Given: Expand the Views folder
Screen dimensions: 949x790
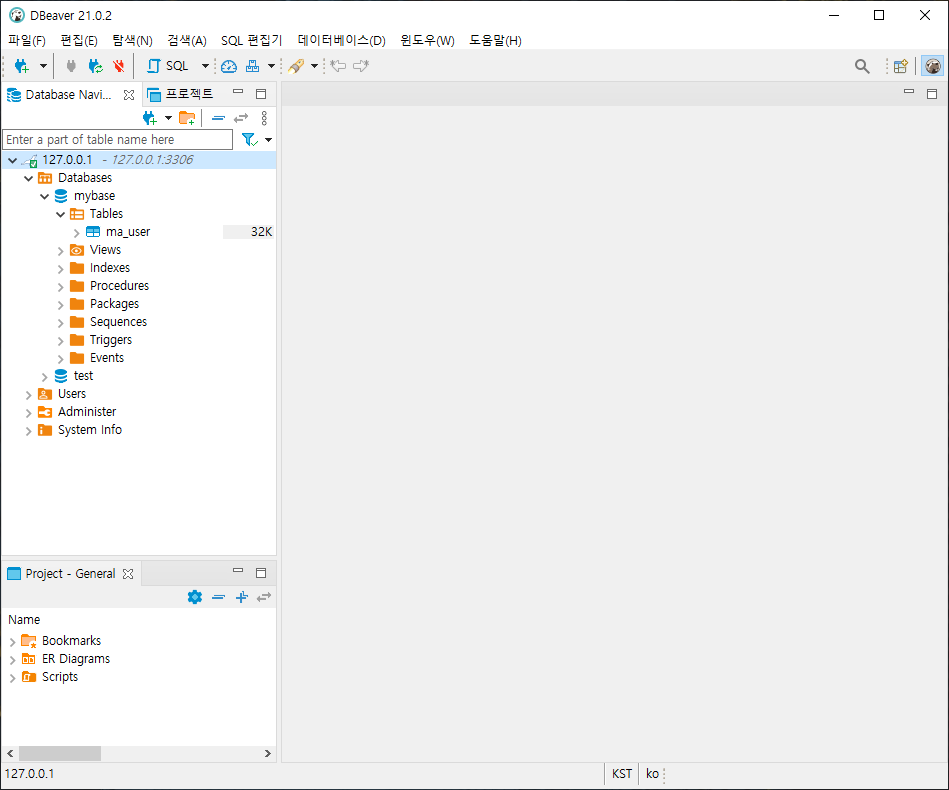Looking at the screenshot, I should (x=61, y=251).
